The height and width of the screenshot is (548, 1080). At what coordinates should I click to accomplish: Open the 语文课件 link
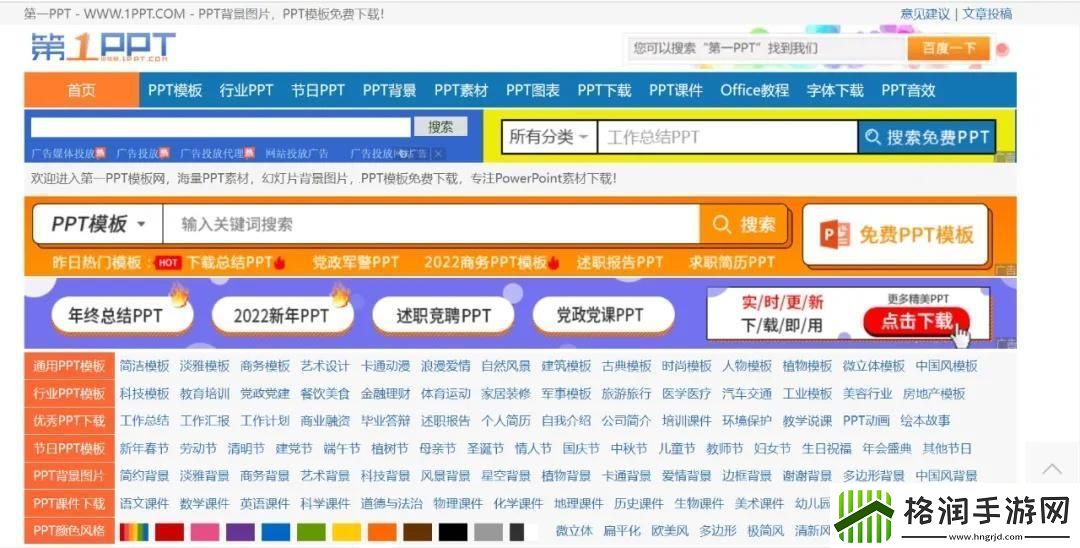tap(145, 503)
